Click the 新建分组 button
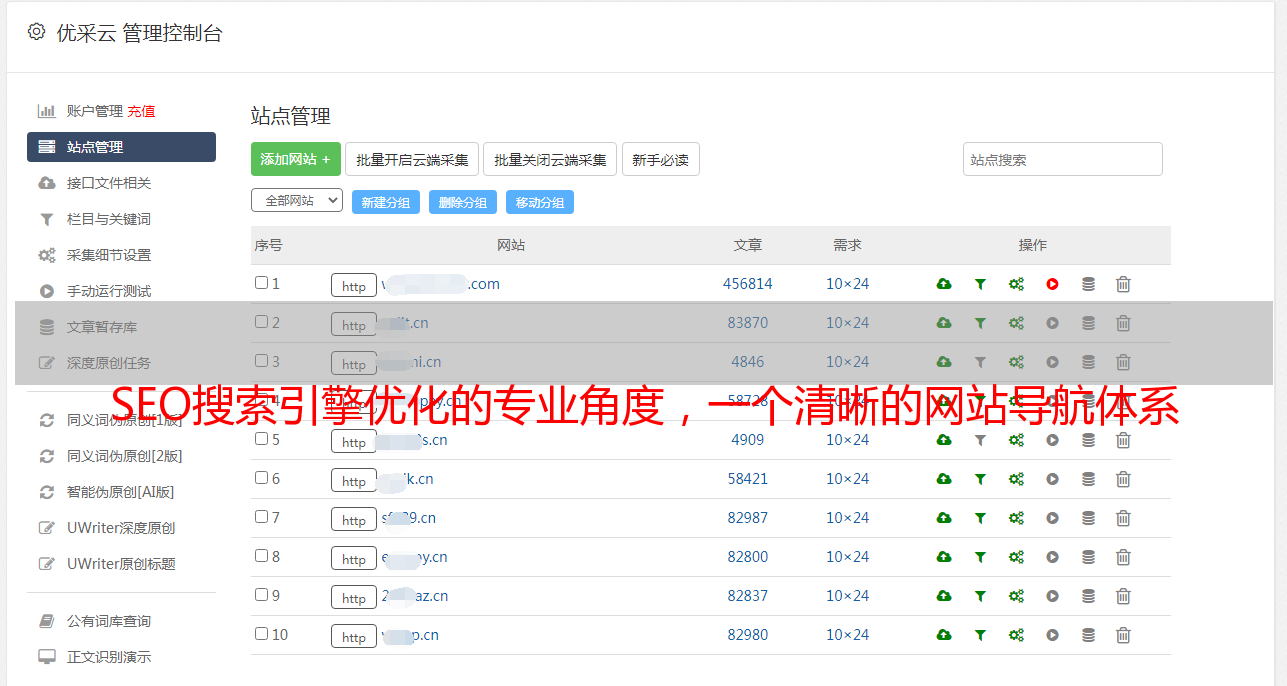Viewport: 1287px width, 686px height. coord(386,202)
